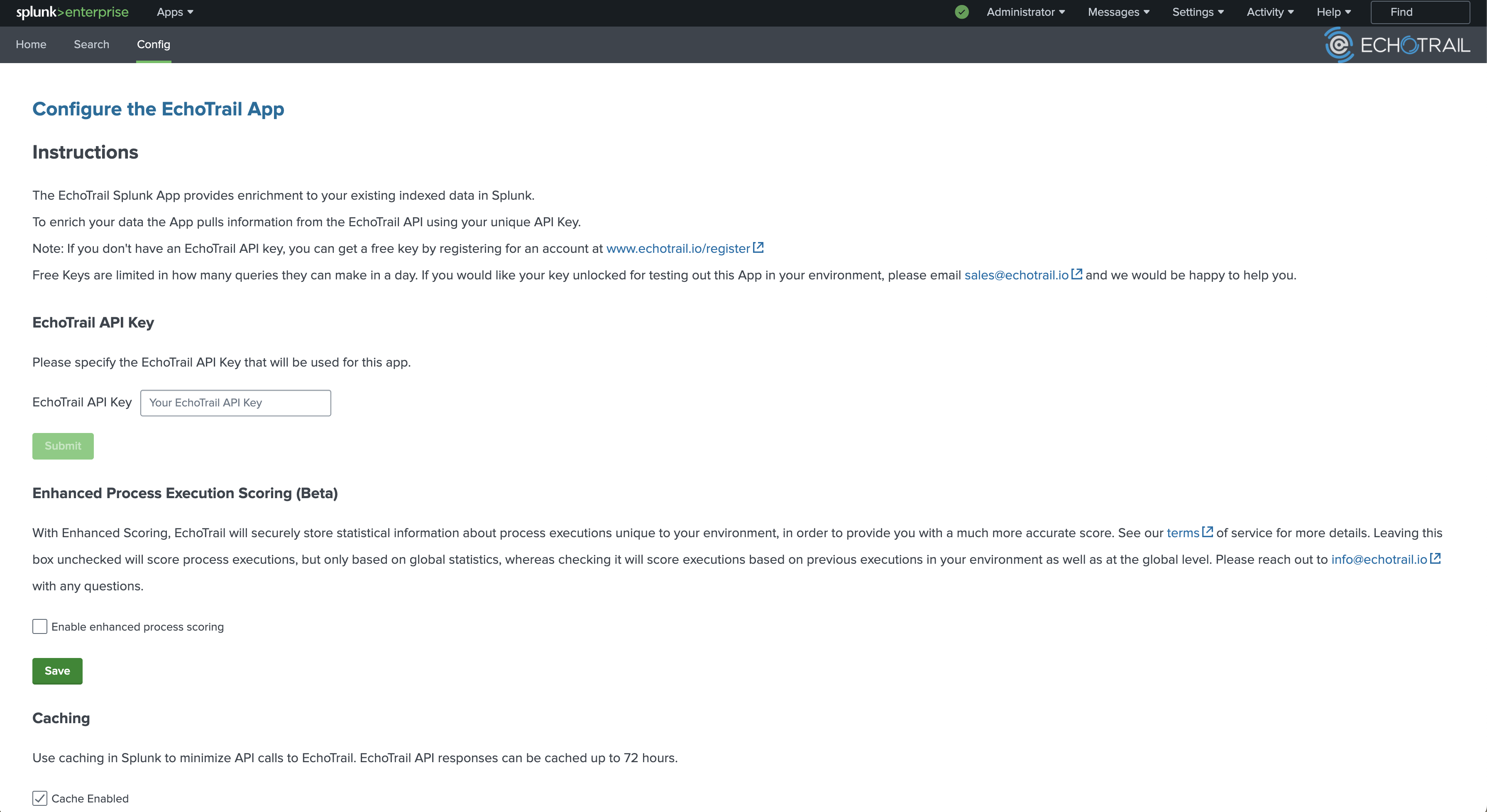Click external link icon beside sales@echotrail.io

click(x=1077, y=274)
